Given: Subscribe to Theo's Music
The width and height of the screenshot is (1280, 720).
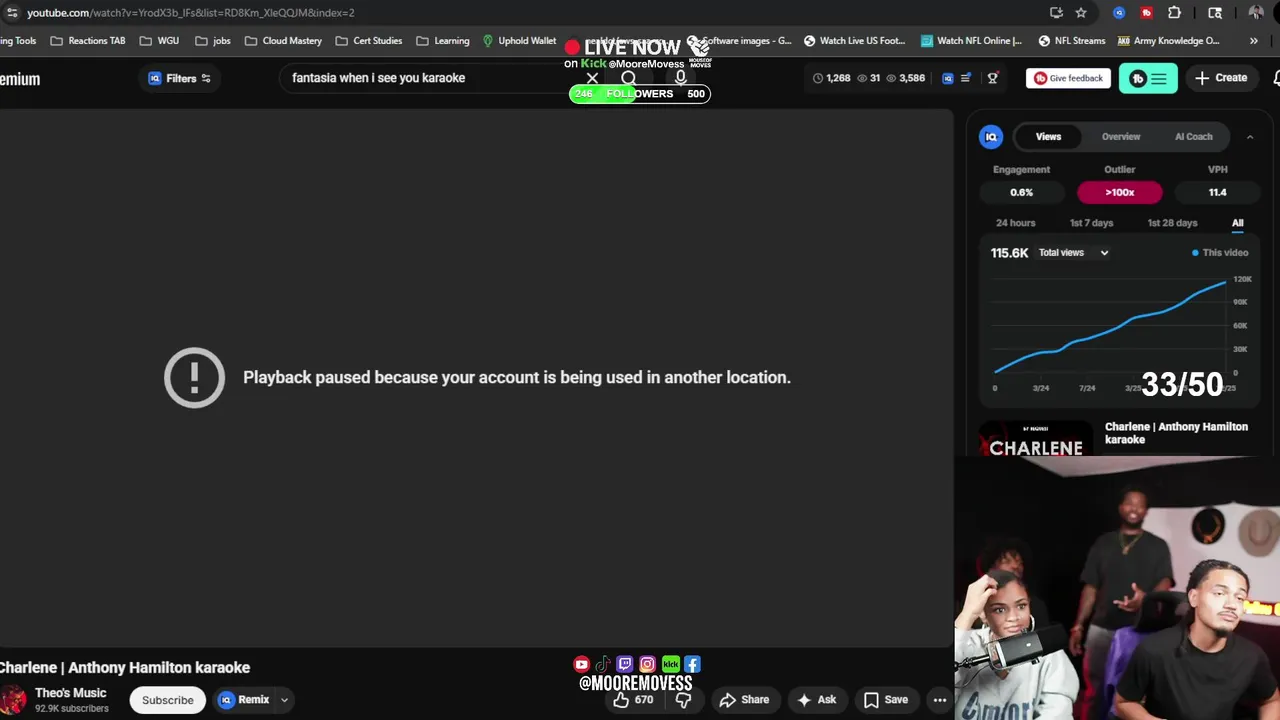Looking at the screenshot, I should [x=167, y=700].
